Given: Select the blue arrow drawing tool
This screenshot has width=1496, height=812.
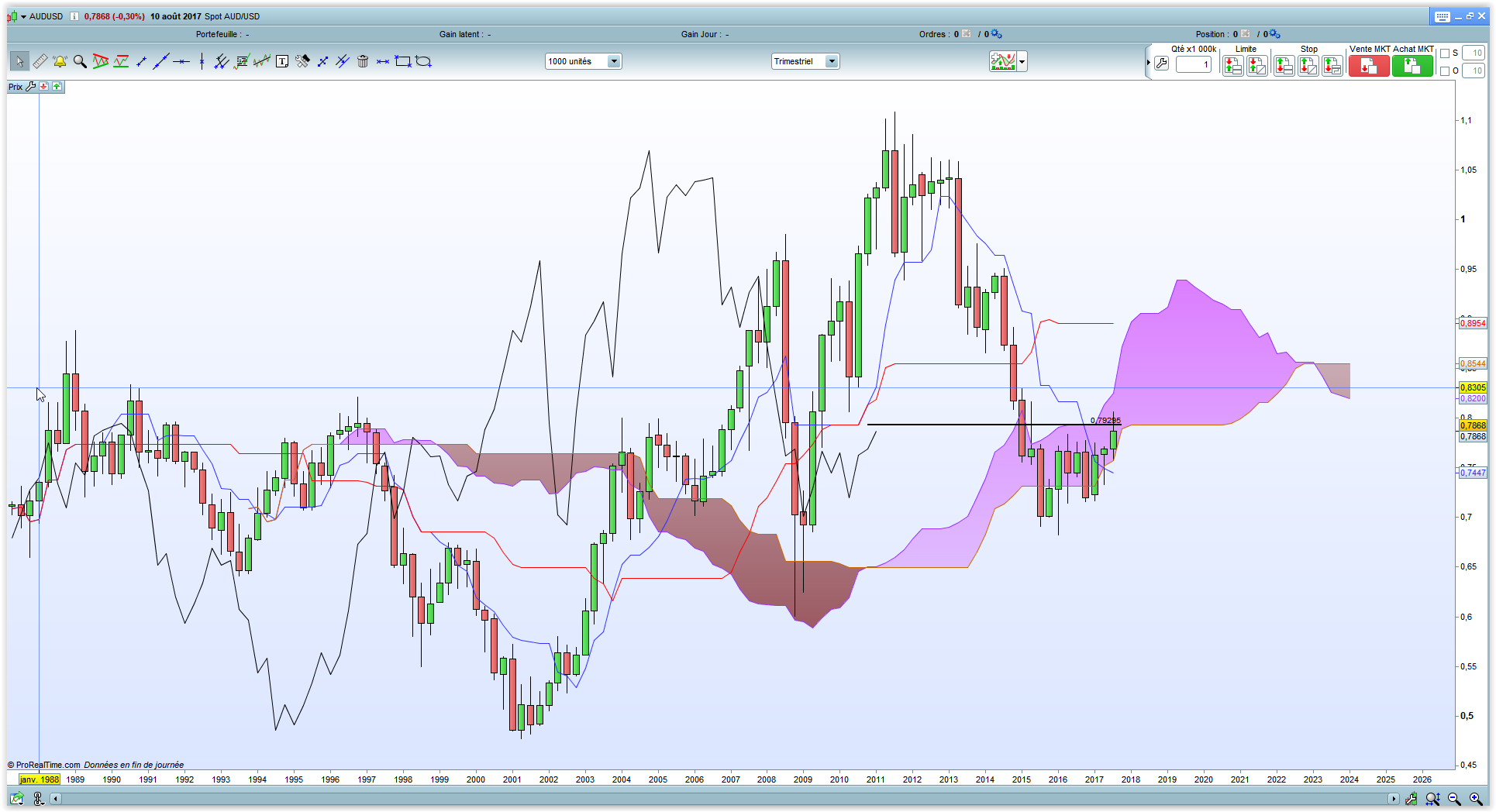Looking at the screenshot, I should click(322, 61).
